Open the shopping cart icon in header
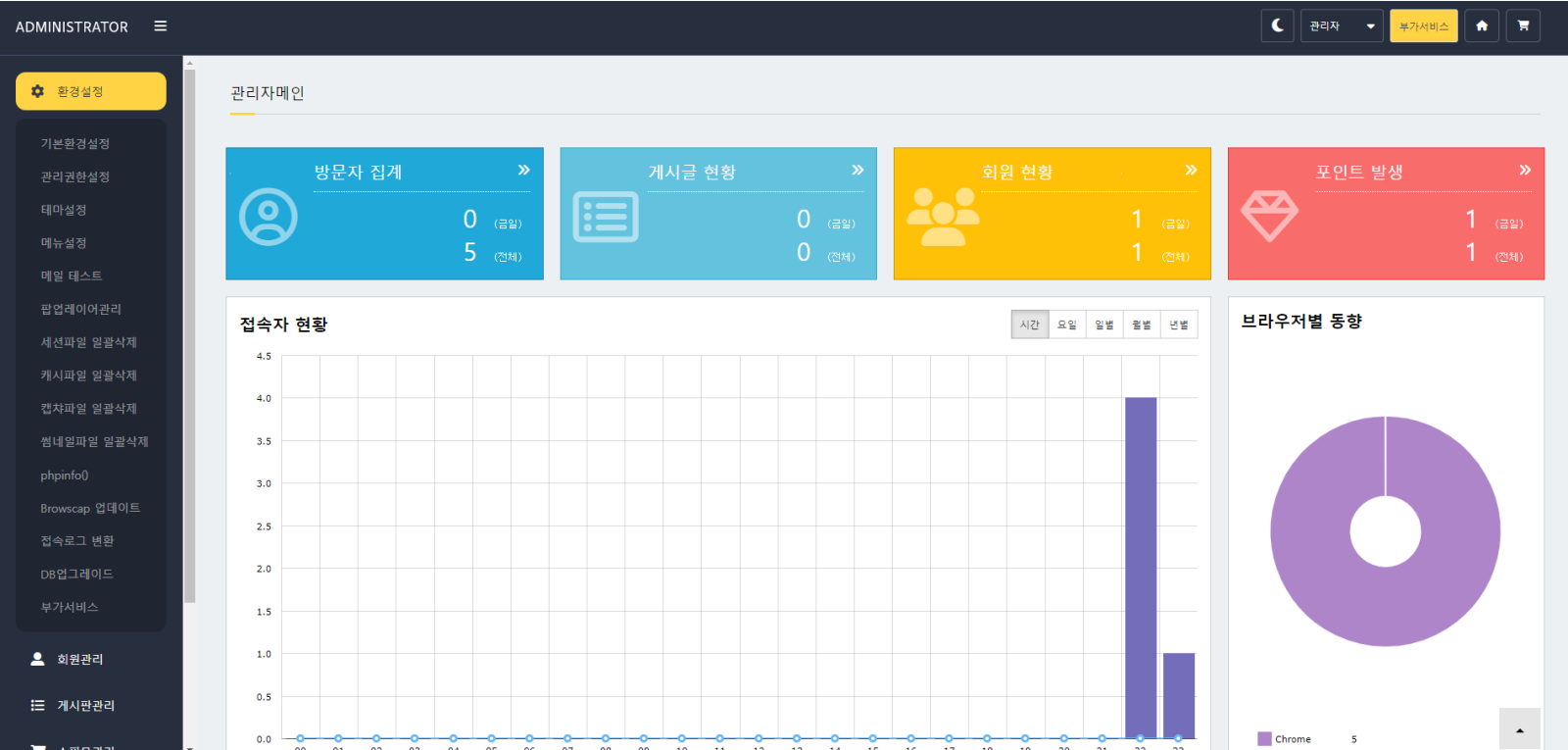This screenshot has width=1568, height=750. [1523, 26]
